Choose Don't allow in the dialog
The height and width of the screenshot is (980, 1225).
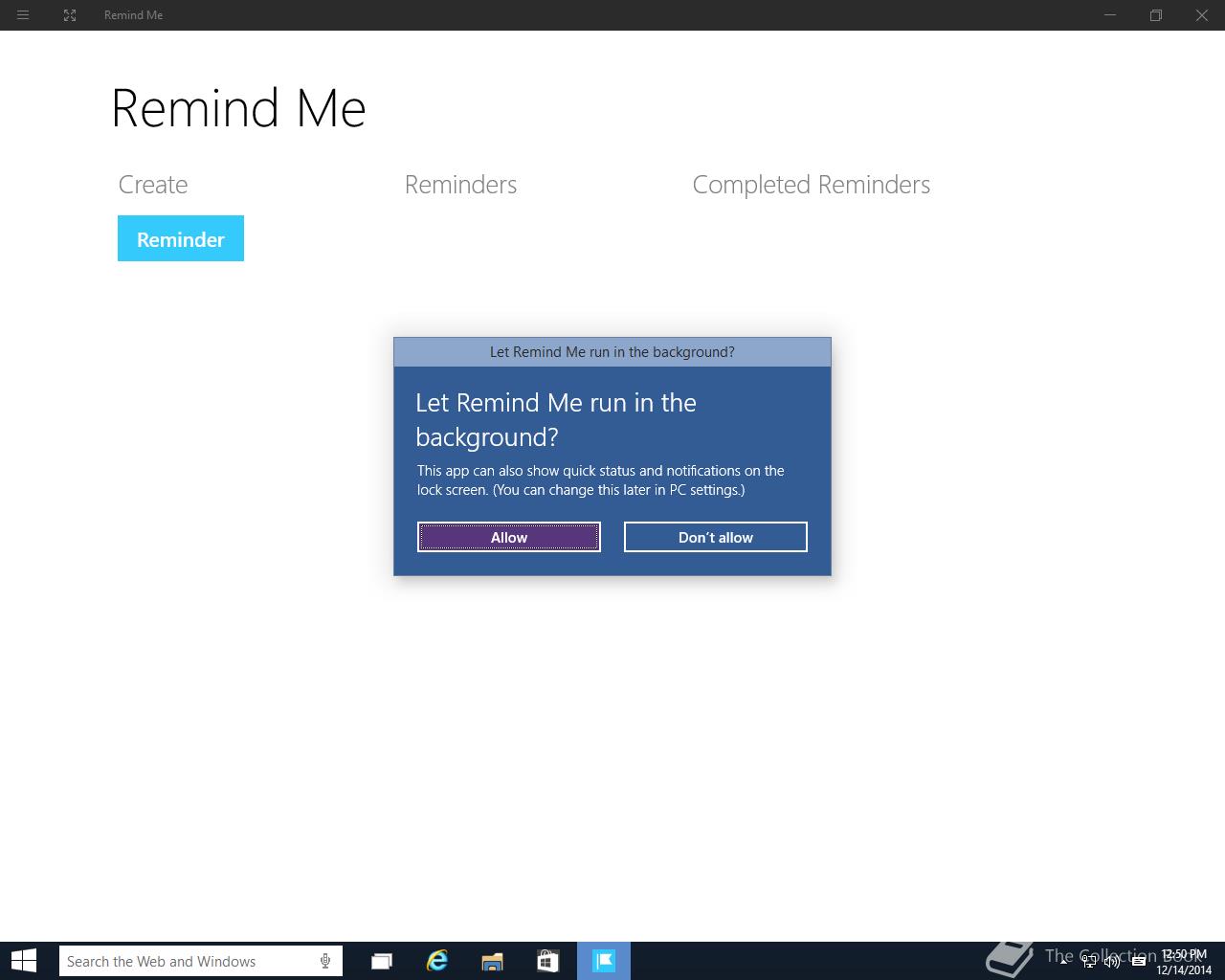coord(716,537)
